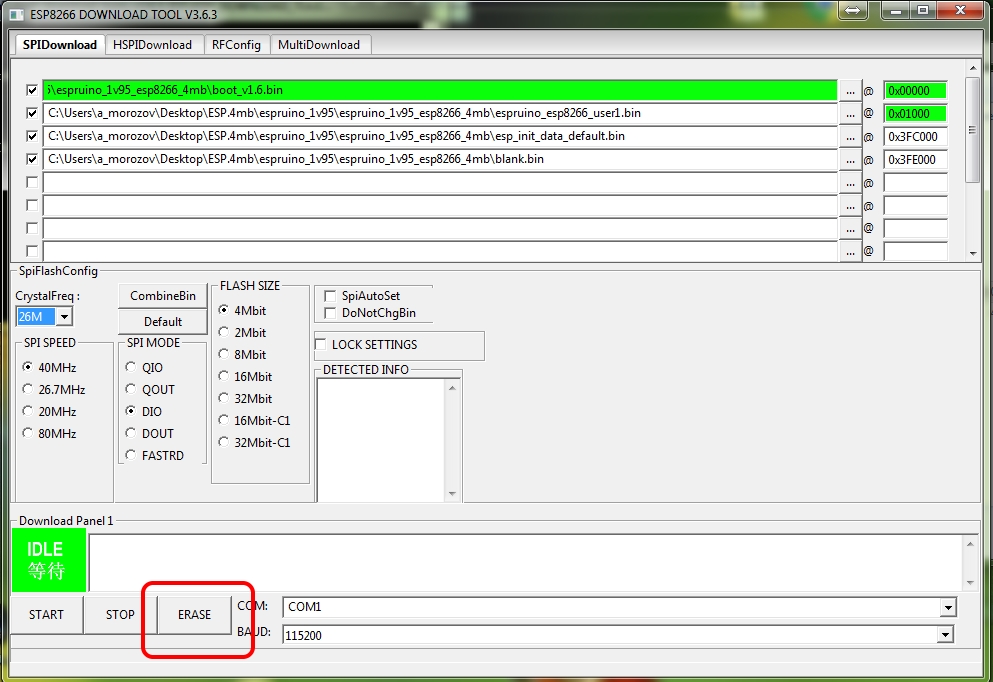Viewport: 993px width, 682px height.
Task: Click the DETECTED INFO scroll-down arrow
Action: [x=452, y=494]
